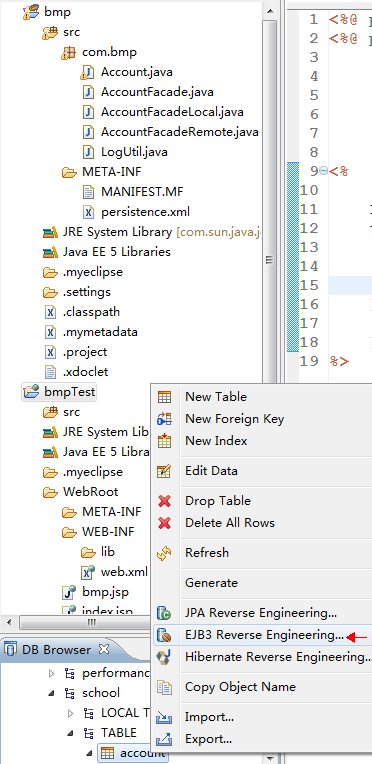Collapse code fold marker at line 9
The height and width of the screenshot is (764, 372).
[x=323, y=171]
